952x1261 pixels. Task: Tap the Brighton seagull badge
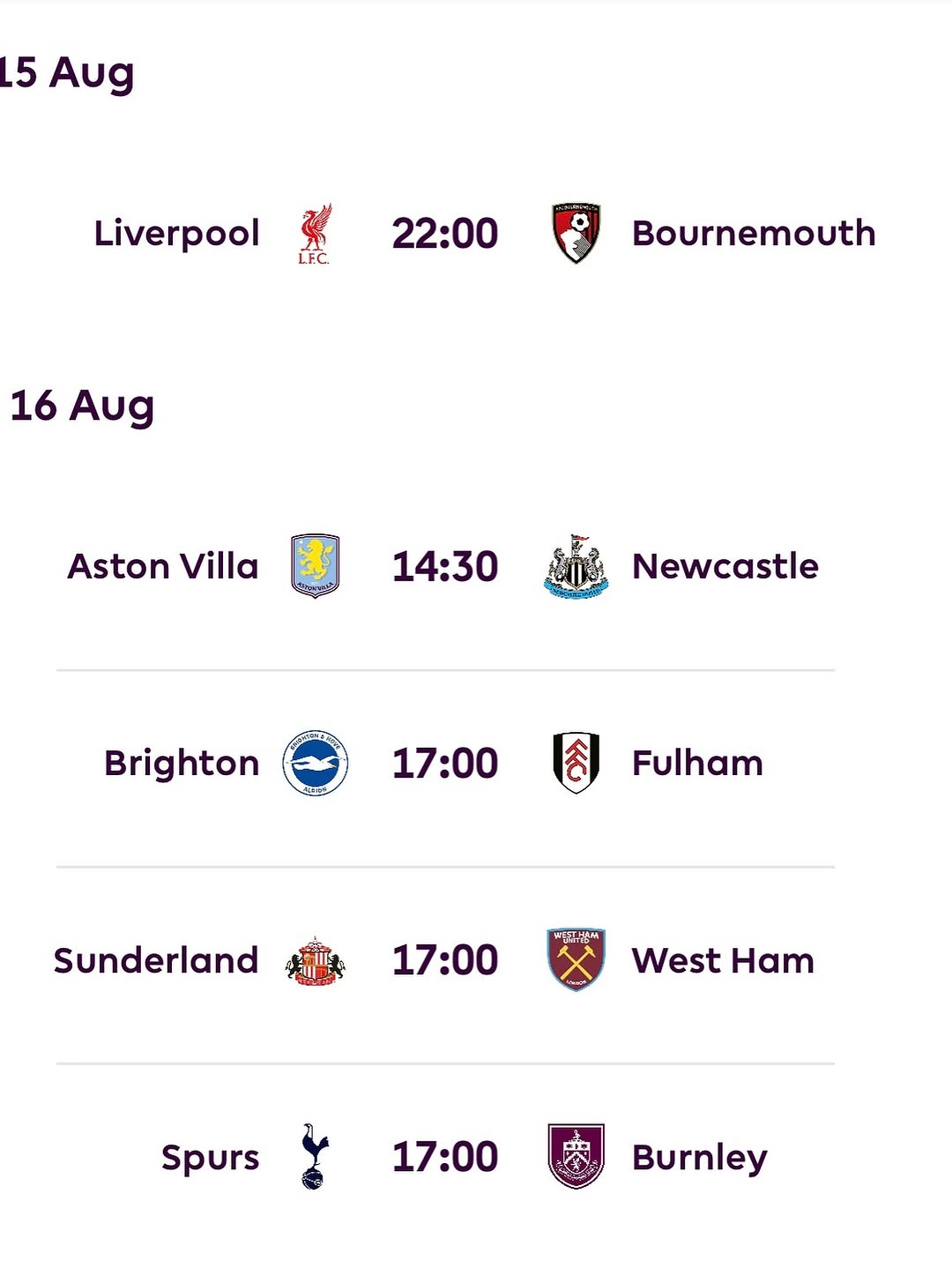tap(315, 764)
